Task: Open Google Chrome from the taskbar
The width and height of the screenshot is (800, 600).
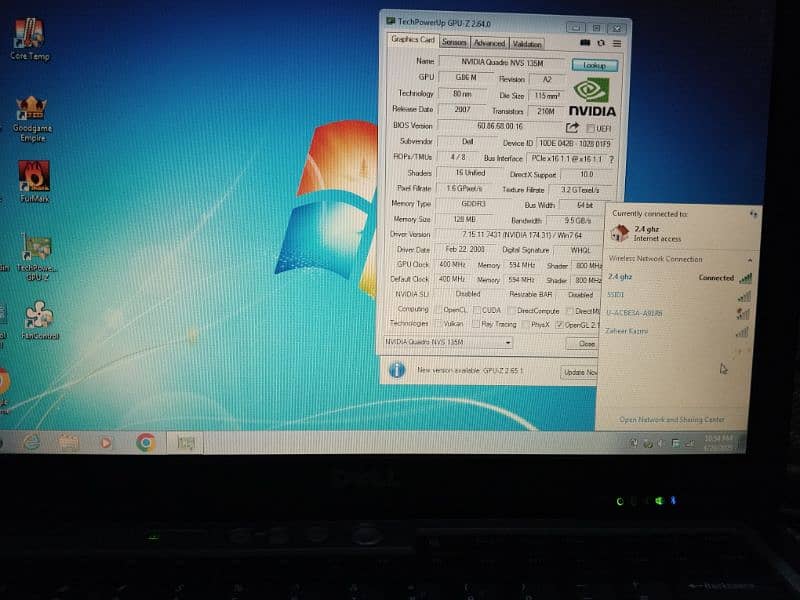Action: pyautogui.click(x=146, y=442)
